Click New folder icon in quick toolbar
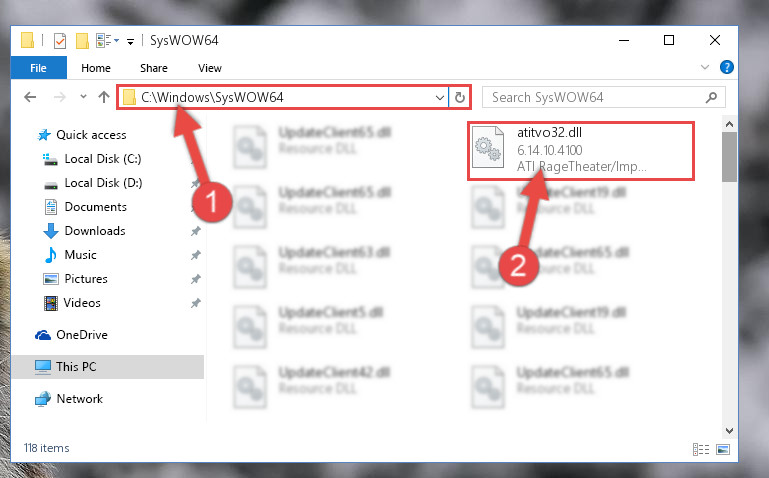The height and width of the screenshot is (478, 769). (82, 41)
